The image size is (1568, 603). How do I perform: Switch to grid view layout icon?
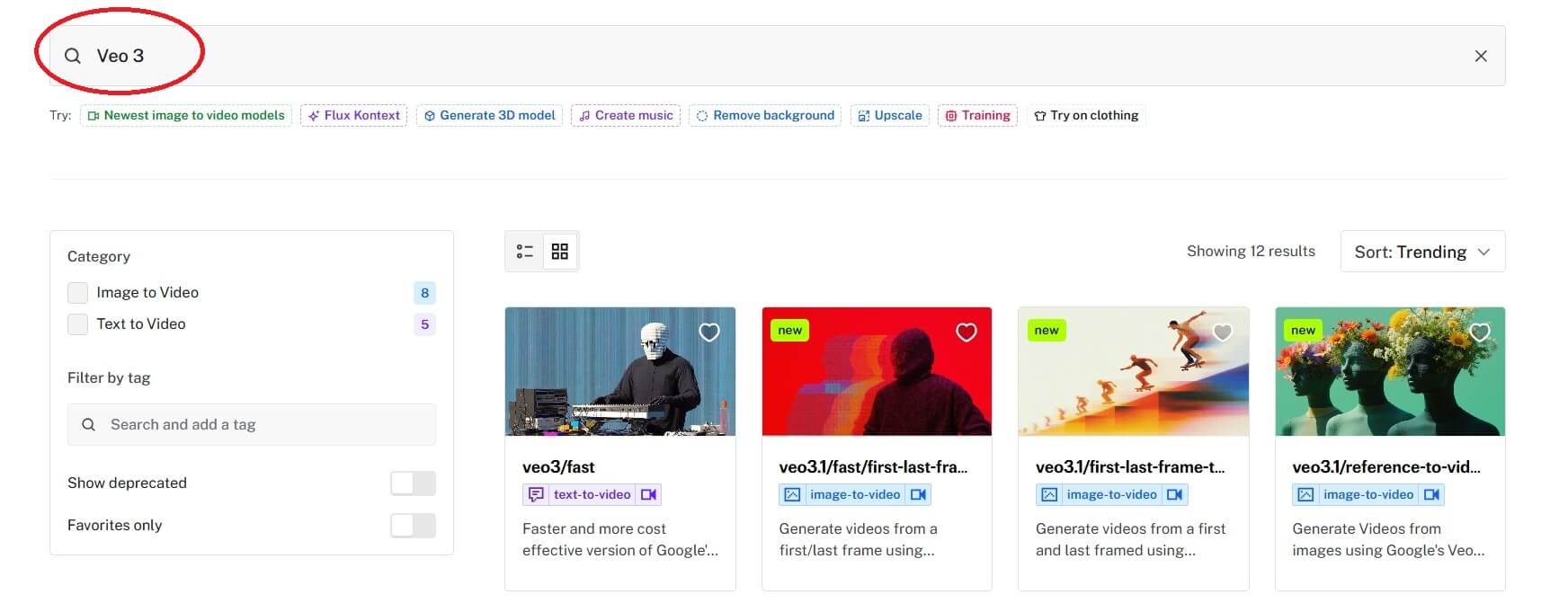point(560,252)
